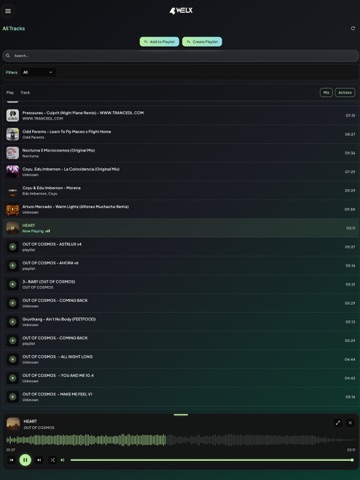Refresh the All Tracks list
Screen dimensions: 360x480
(x=353, y=28)
